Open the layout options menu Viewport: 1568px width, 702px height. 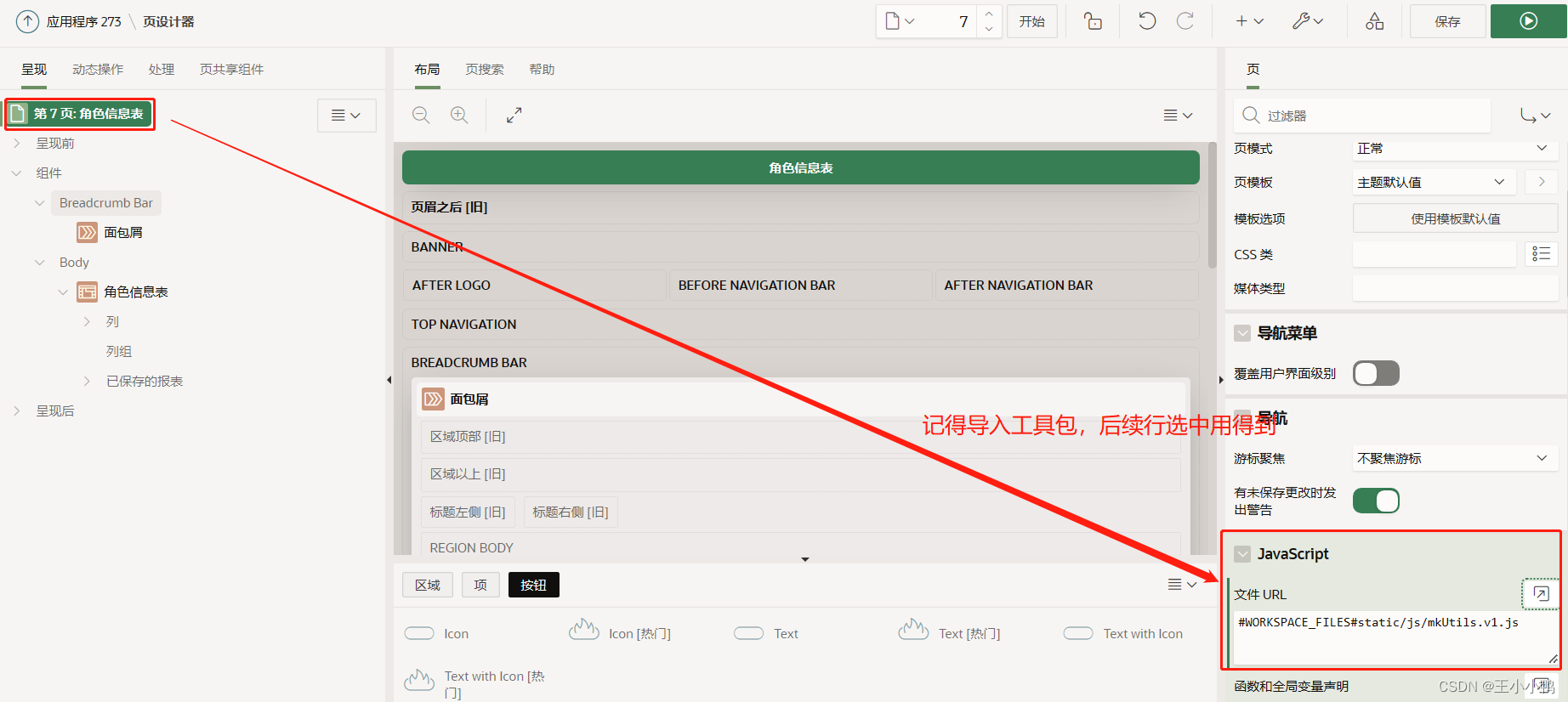click(1178, 115)
